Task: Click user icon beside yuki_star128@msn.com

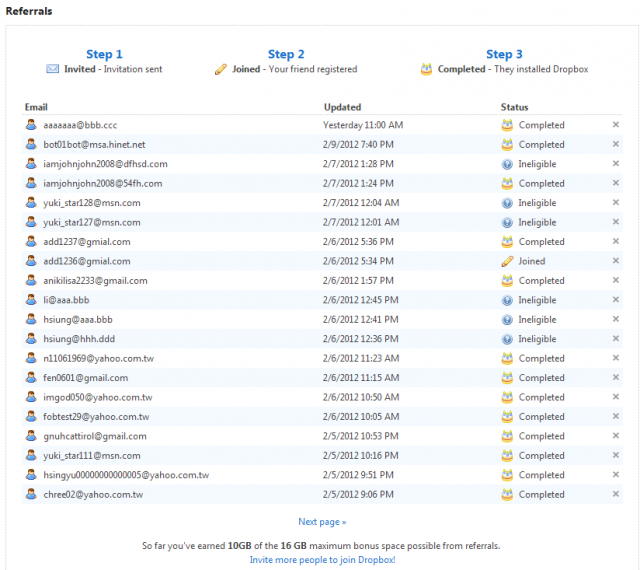Action: pos(31,203)
